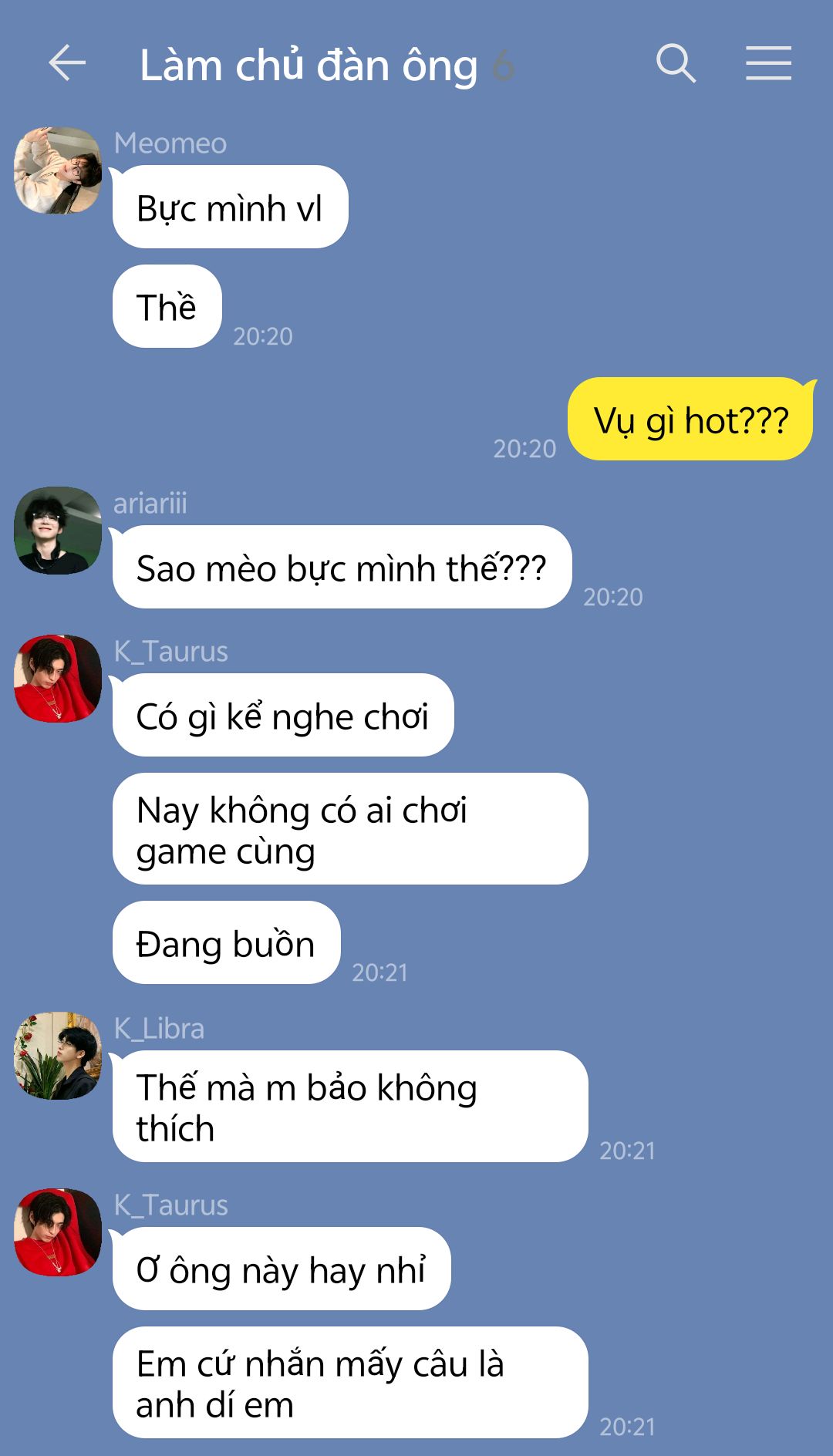Viewport: 833px width, 1456px height.
Task: Select the "Thề" message bubble
Action: coord(167,306)
